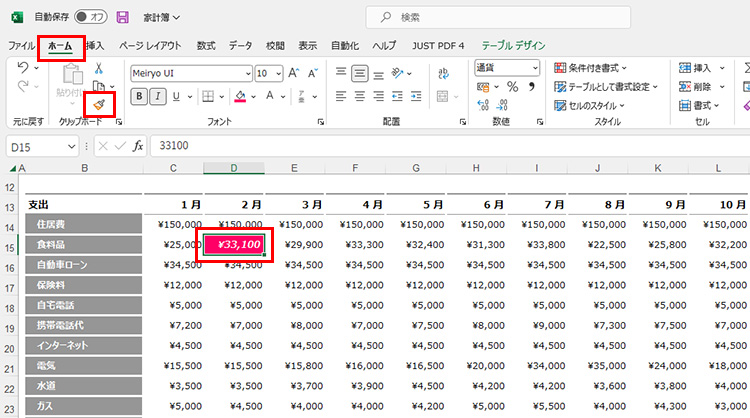Click the Save floppy disk icon
The image size is (750, 418).
122,17
